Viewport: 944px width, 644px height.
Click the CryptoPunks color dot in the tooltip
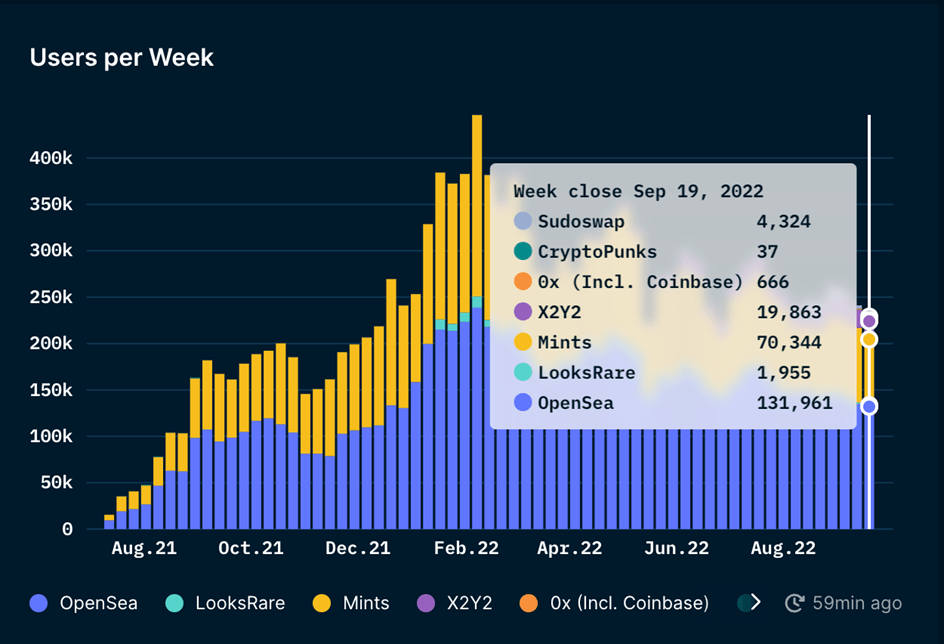click(x=523, y=251)
